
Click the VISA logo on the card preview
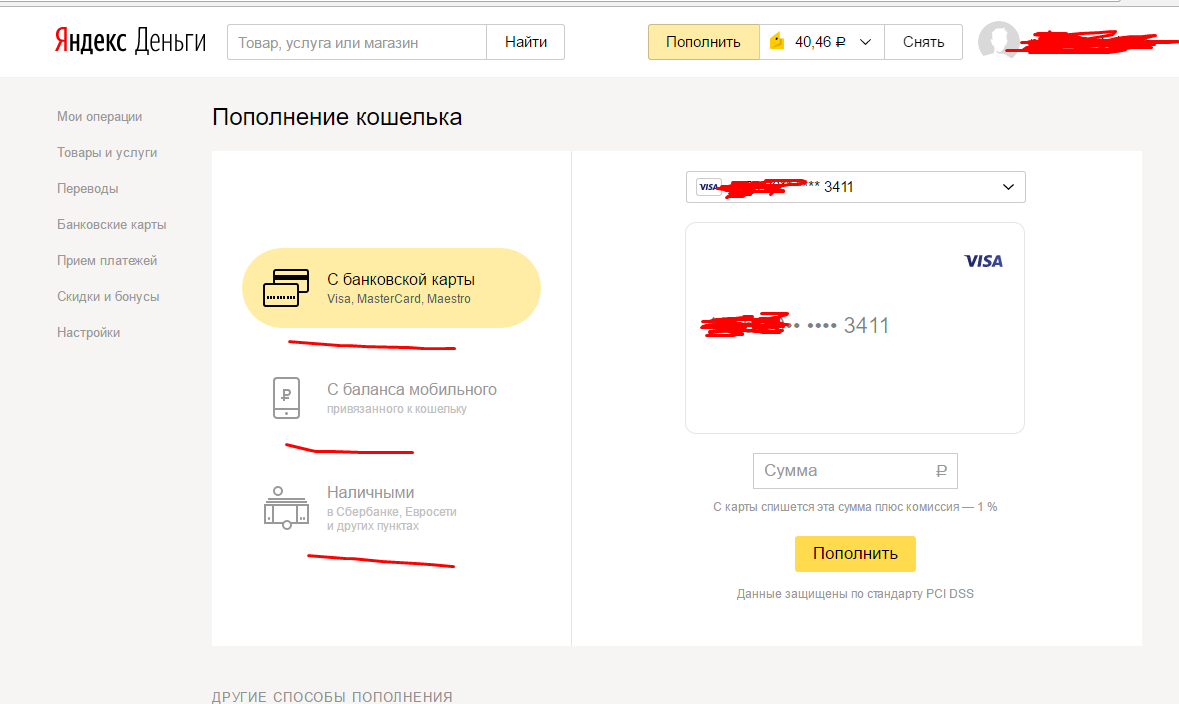(984, 261)
